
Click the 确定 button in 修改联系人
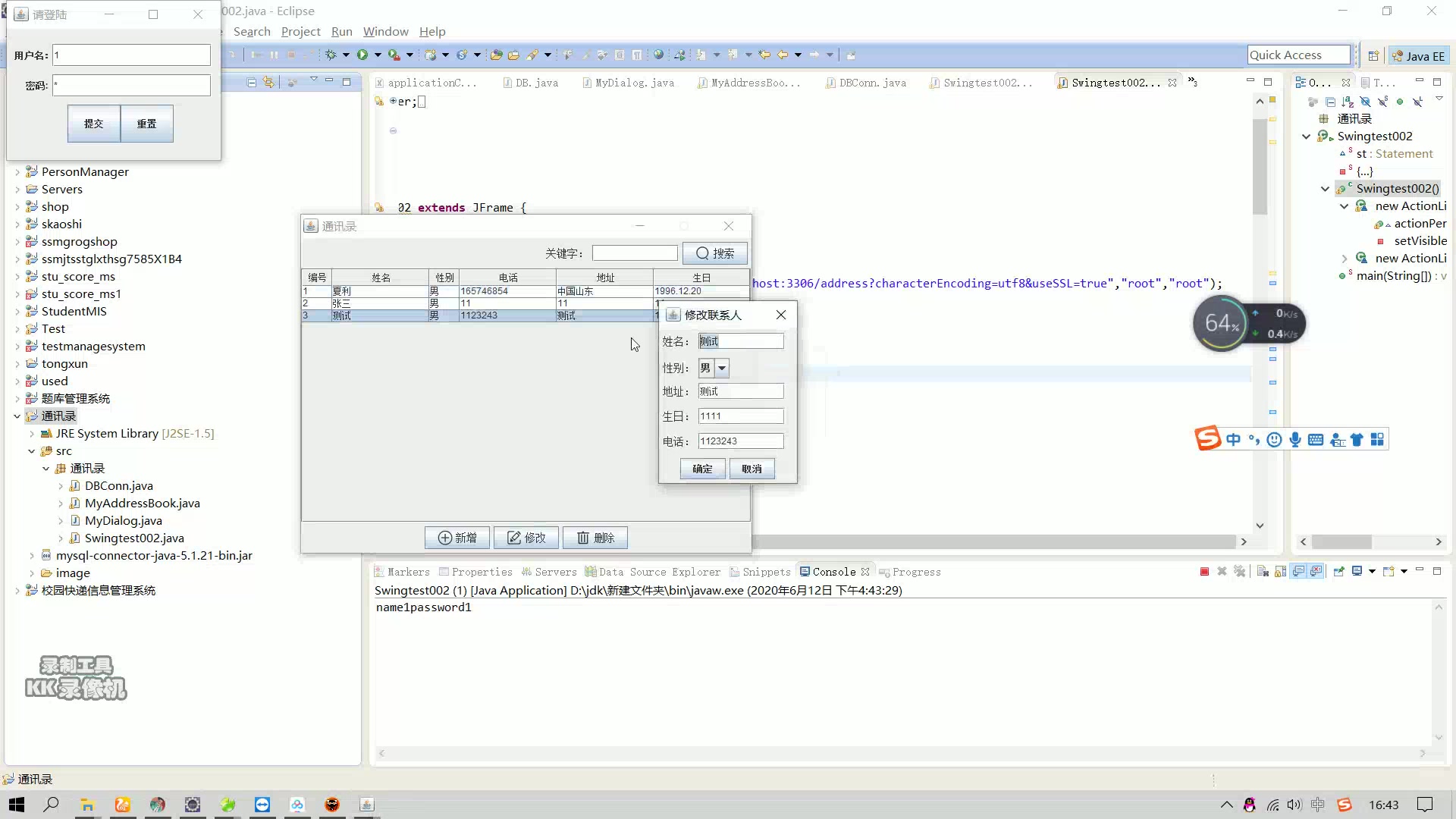(x=702, y=469)
